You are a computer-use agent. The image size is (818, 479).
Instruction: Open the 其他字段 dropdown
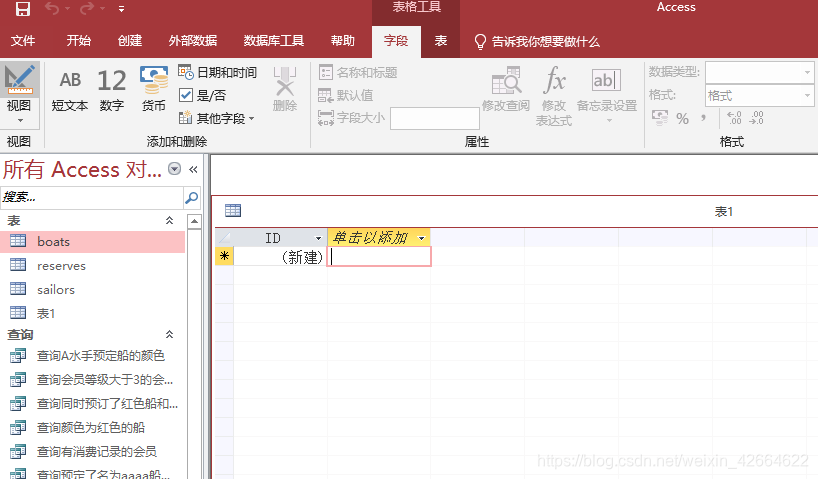pos(216,118)
